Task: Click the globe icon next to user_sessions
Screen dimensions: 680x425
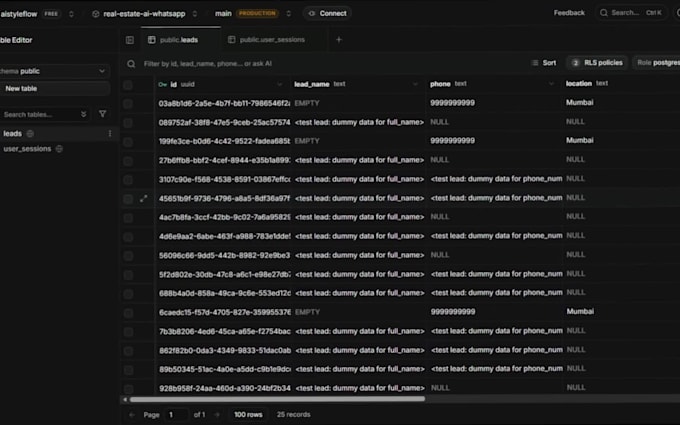Action: click(x=59, y=149)
